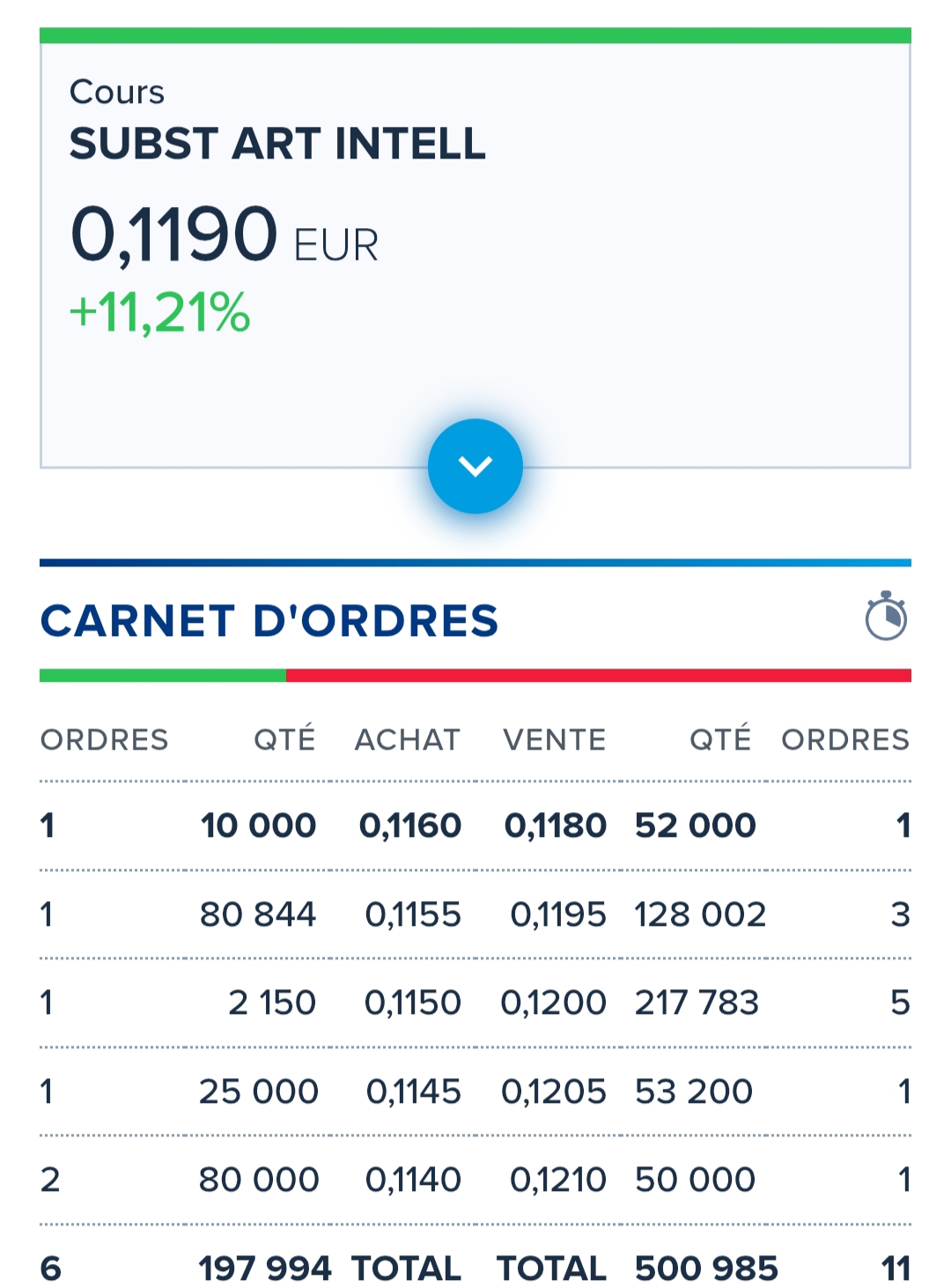Image resolution: width=951 pixels, height=1288 pixels.
Task: Tap the 0,1190 EUR current price
Action: pos(225,234)
